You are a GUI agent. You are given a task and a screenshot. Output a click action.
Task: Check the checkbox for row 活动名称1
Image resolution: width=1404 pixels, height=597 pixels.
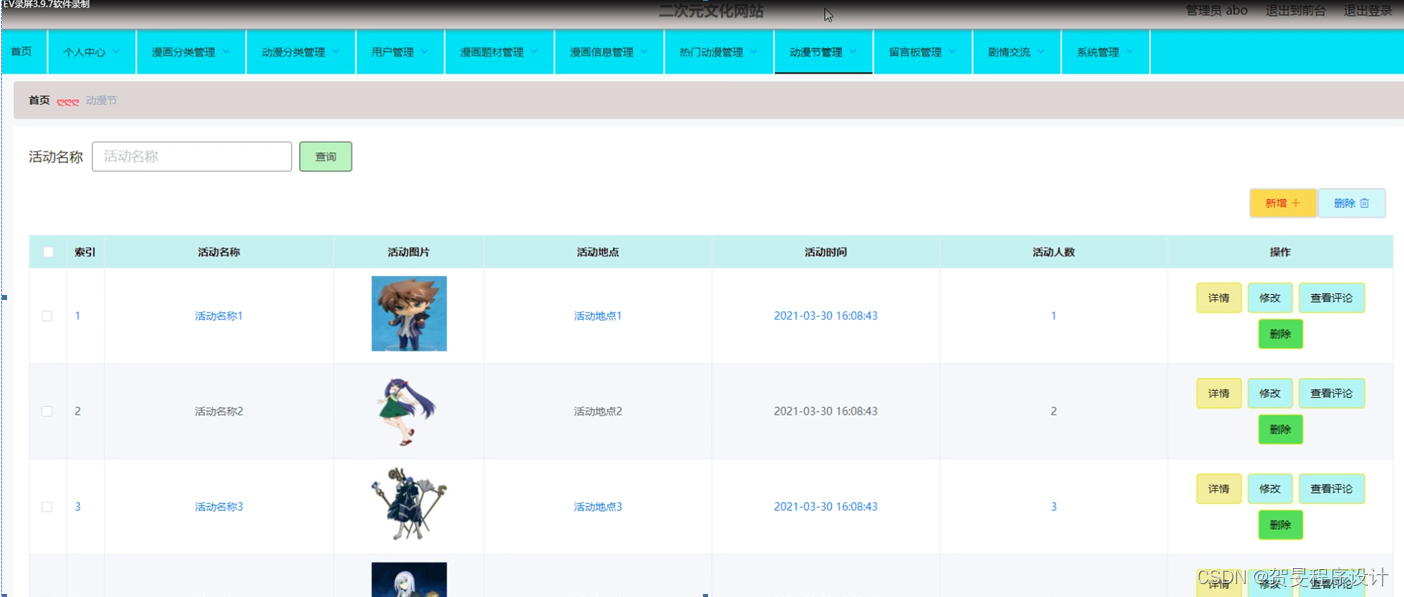[47, 316]
